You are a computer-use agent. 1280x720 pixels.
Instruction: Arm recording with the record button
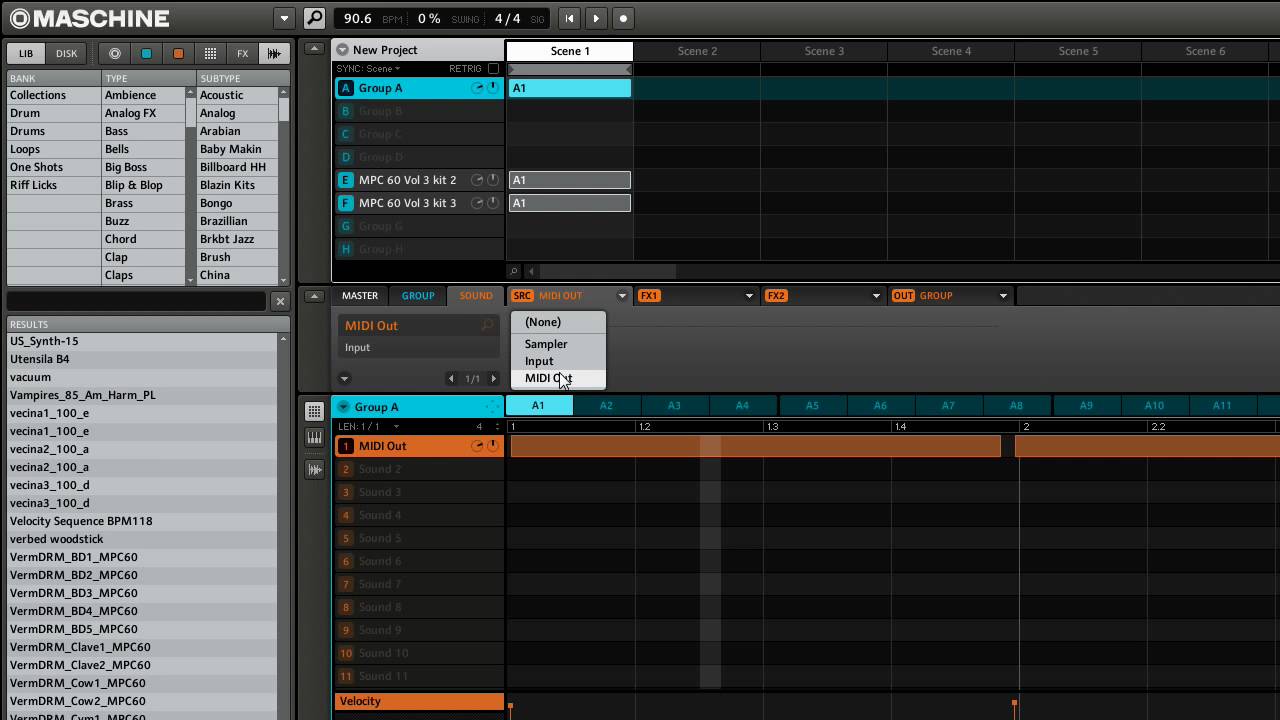tap(623, 18)
